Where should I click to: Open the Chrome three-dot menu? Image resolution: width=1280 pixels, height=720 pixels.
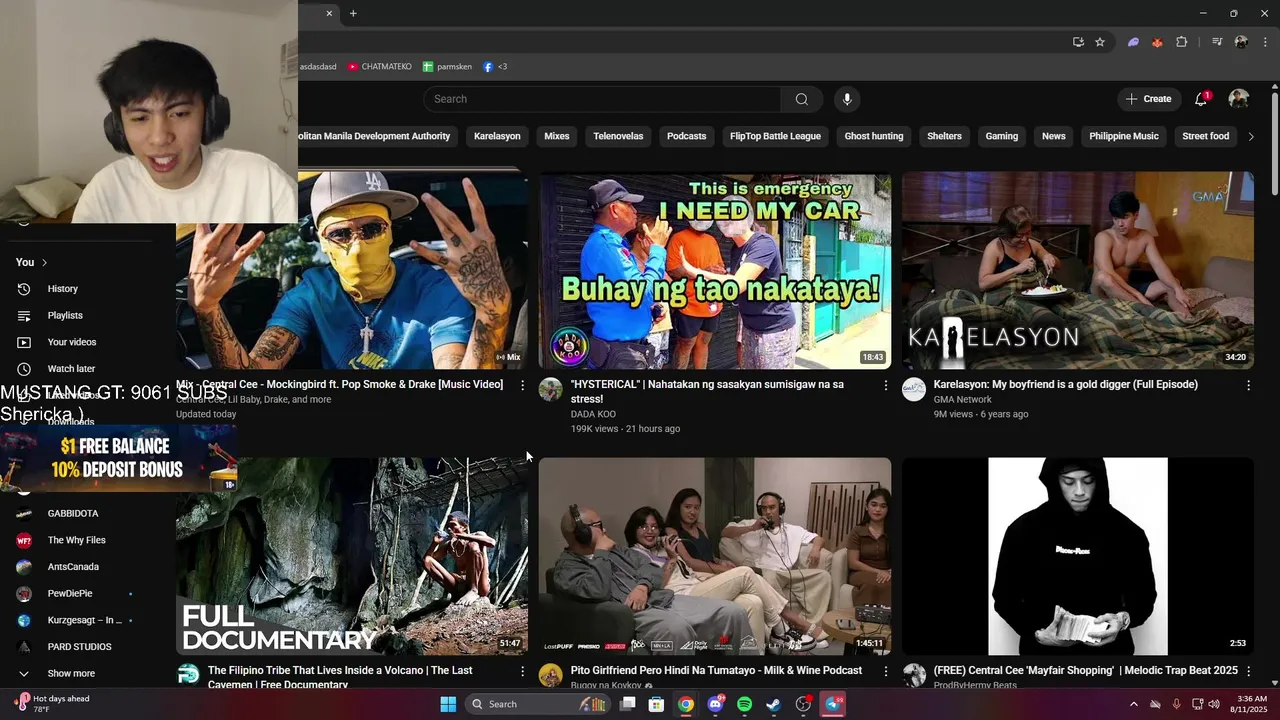click(1265, 42)
